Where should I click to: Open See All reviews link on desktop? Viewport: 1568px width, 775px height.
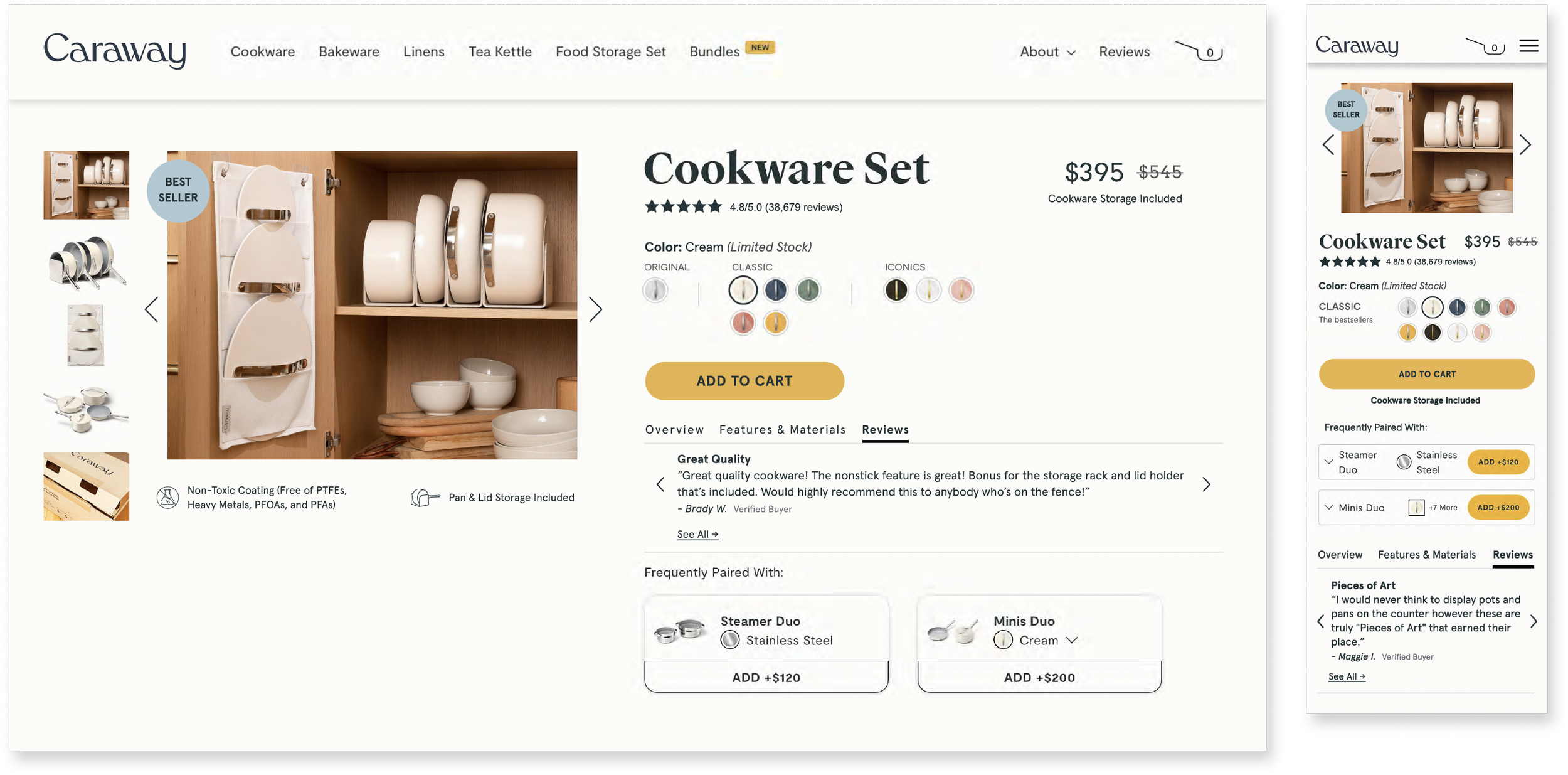[x=697, y=534]
